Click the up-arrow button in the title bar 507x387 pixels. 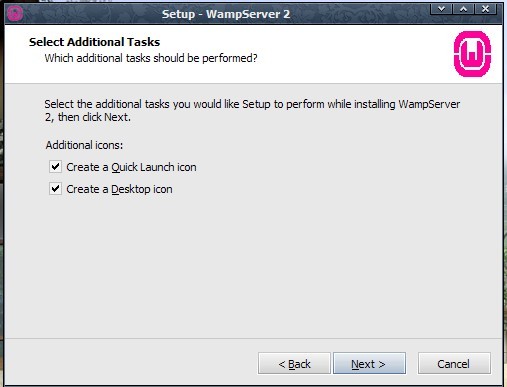[463, 9]
